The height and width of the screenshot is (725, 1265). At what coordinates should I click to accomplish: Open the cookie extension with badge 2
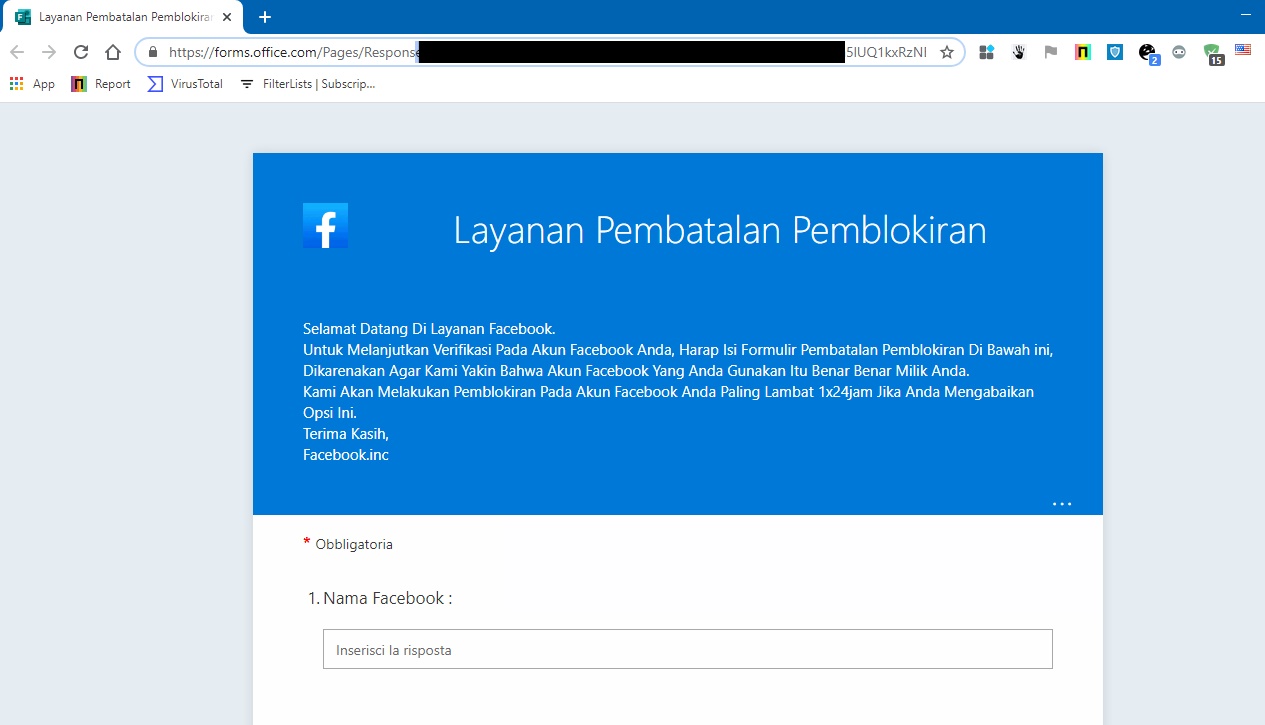(1148, 54)
